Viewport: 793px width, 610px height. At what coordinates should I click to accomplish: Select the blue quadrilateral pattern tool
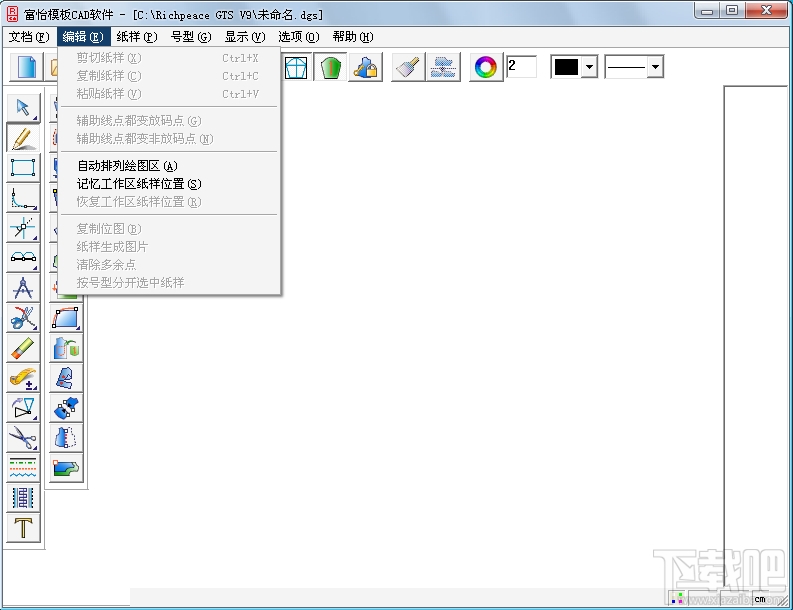coord(66,318)
